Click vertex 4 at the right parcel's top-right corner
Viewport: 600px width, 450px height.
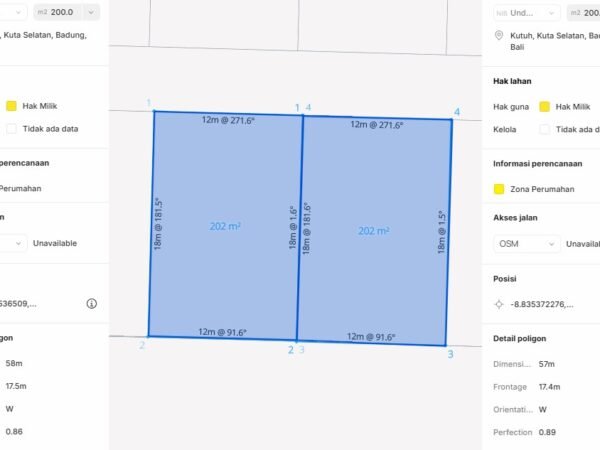452,120
